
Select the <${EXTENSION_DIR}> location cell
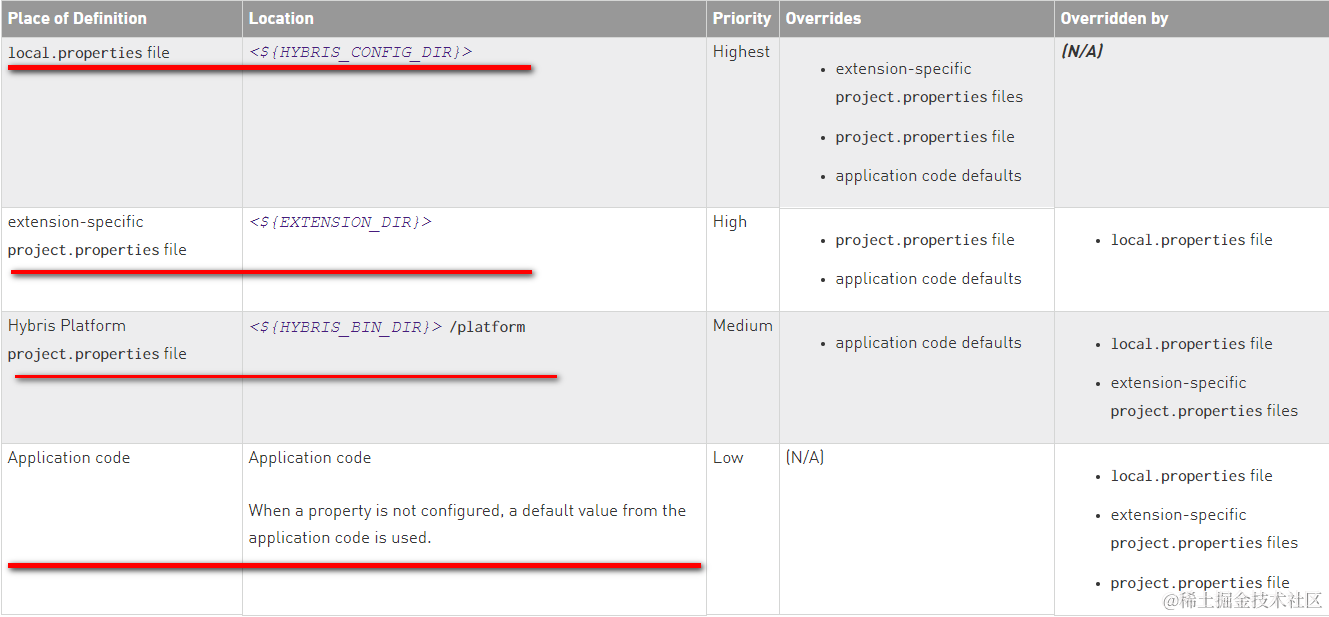[340, 222]
